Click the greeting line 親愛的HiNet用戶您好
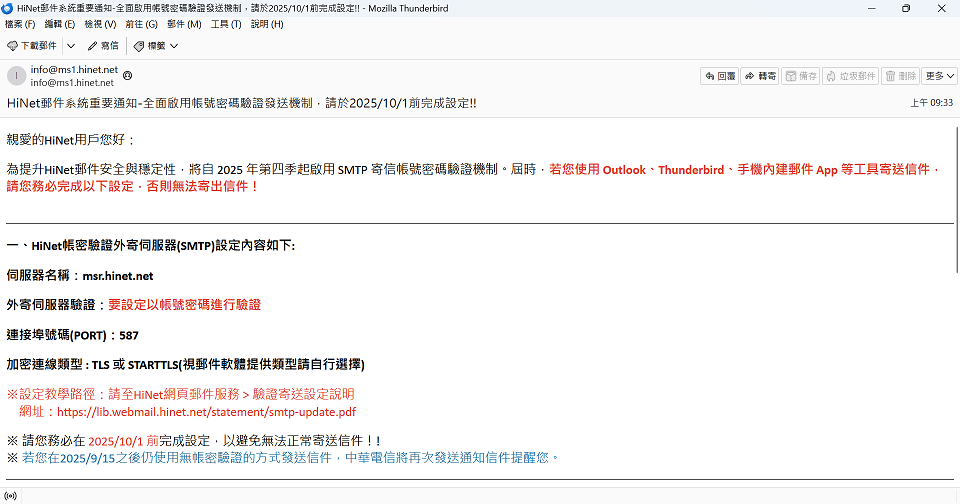960x504 pixels. (70, 140)
